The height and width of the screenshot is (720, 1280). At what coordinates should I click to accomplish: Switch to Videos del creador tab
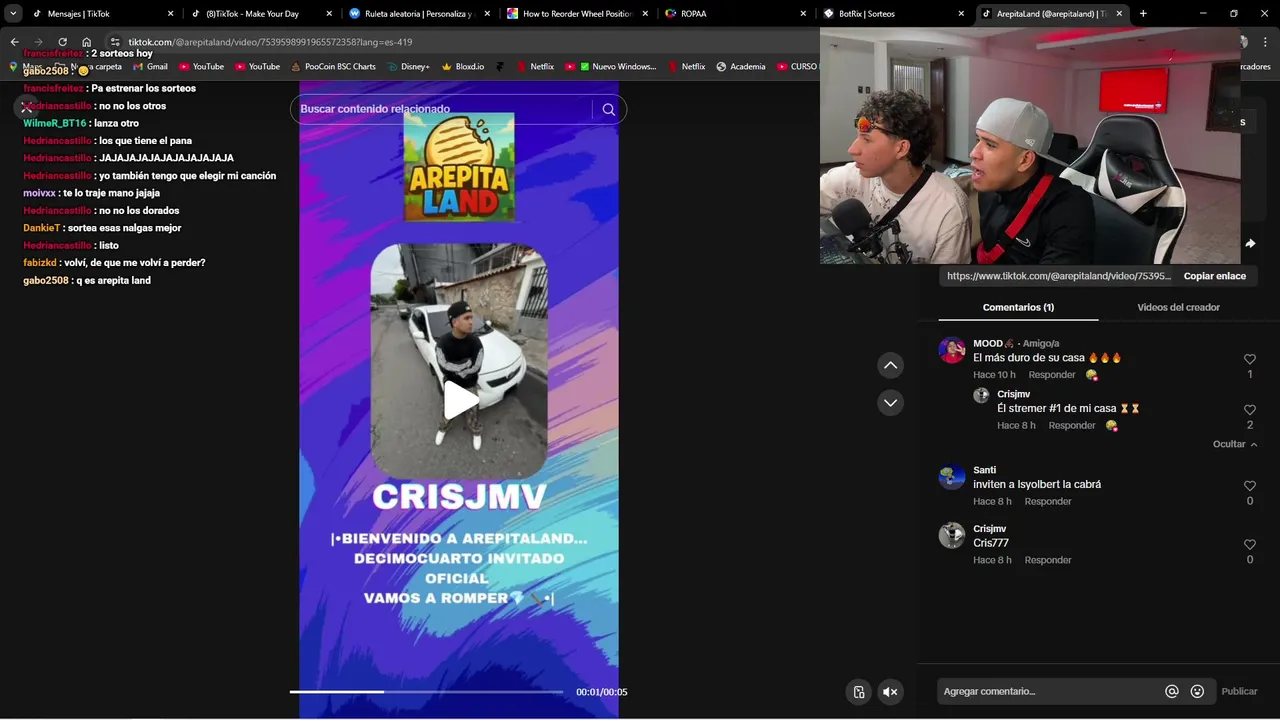coord(1178,308)
